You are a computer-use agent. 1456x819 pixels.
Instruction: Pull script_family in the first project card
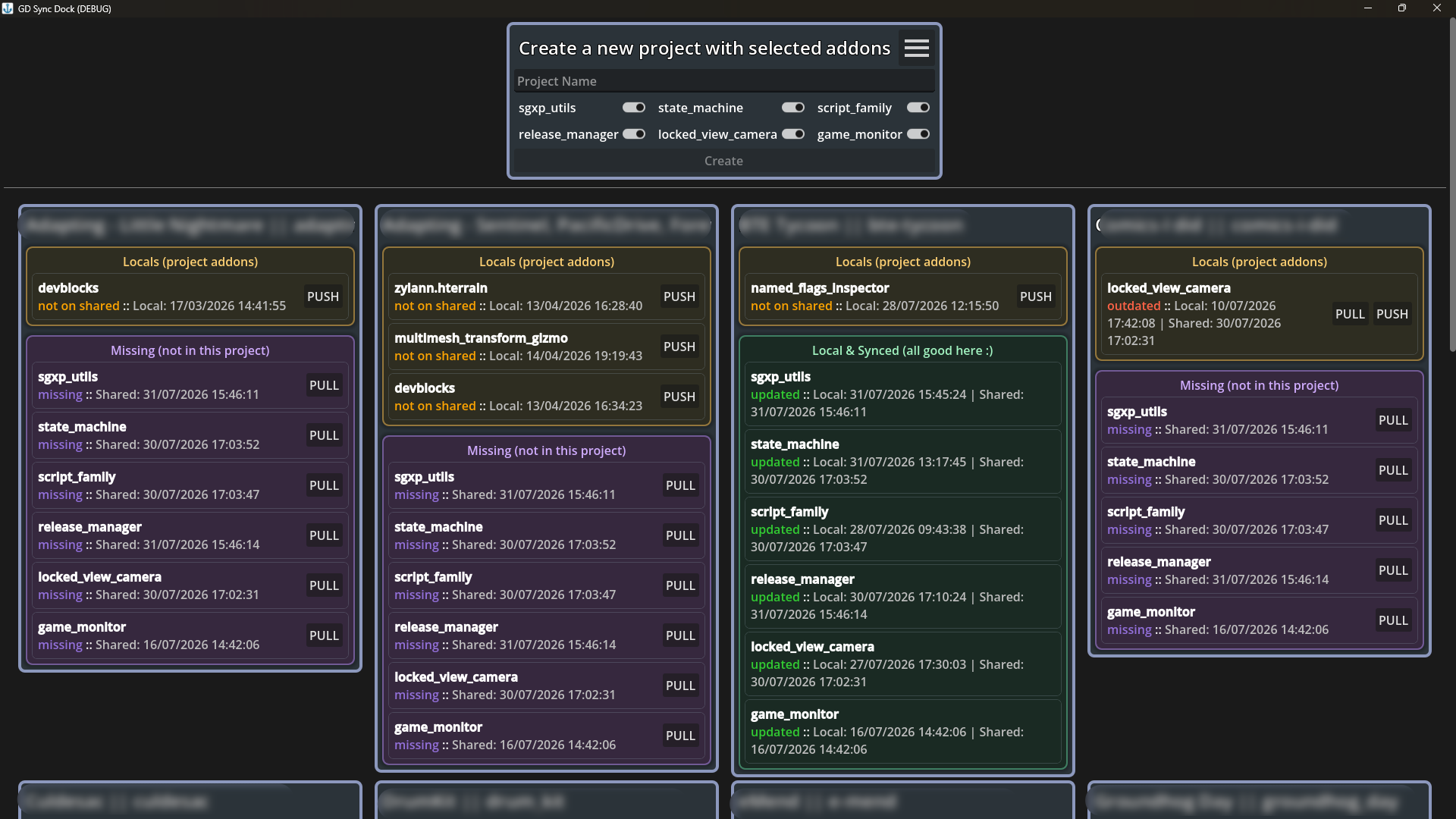point(324,485)
